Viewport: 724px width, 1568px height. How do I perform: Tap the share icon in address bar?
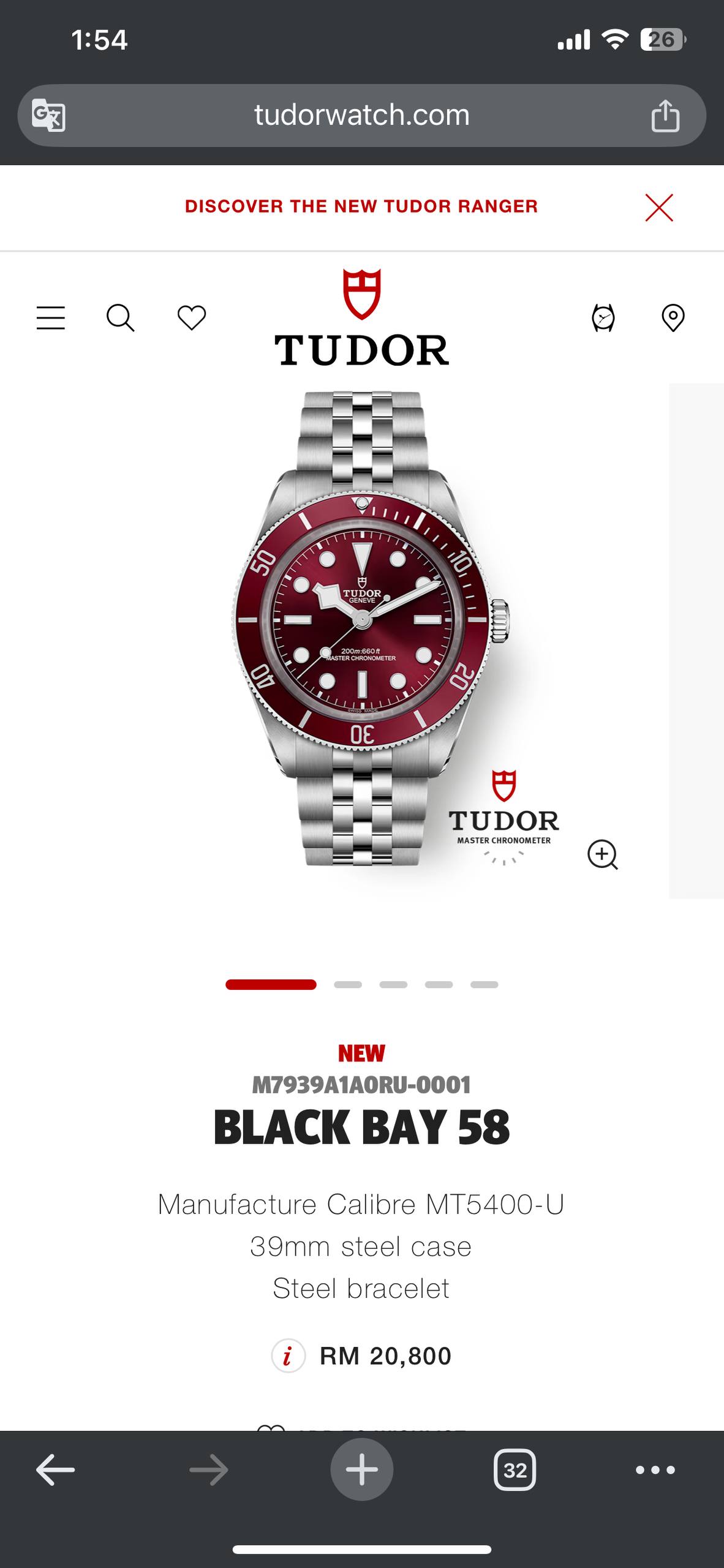click(x=665, y=115)
